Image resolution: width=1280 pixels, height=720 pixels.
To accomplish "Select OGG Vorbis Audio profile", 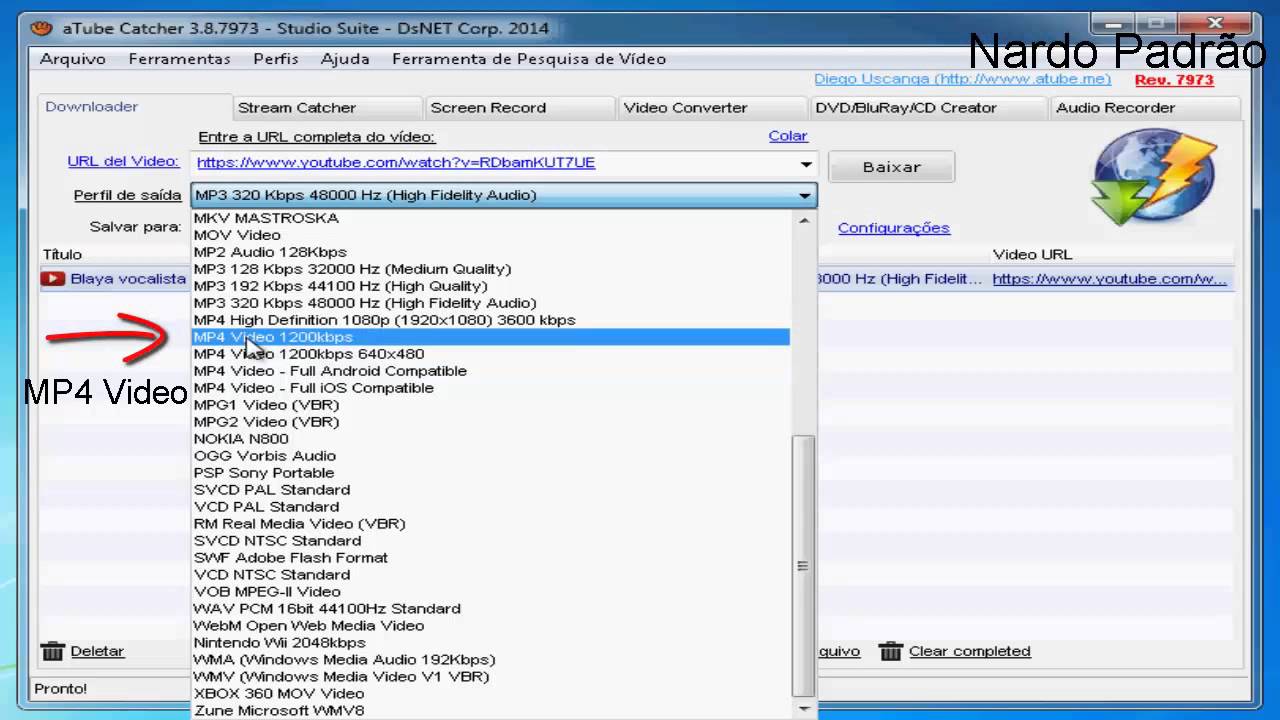I will (491, 456).
